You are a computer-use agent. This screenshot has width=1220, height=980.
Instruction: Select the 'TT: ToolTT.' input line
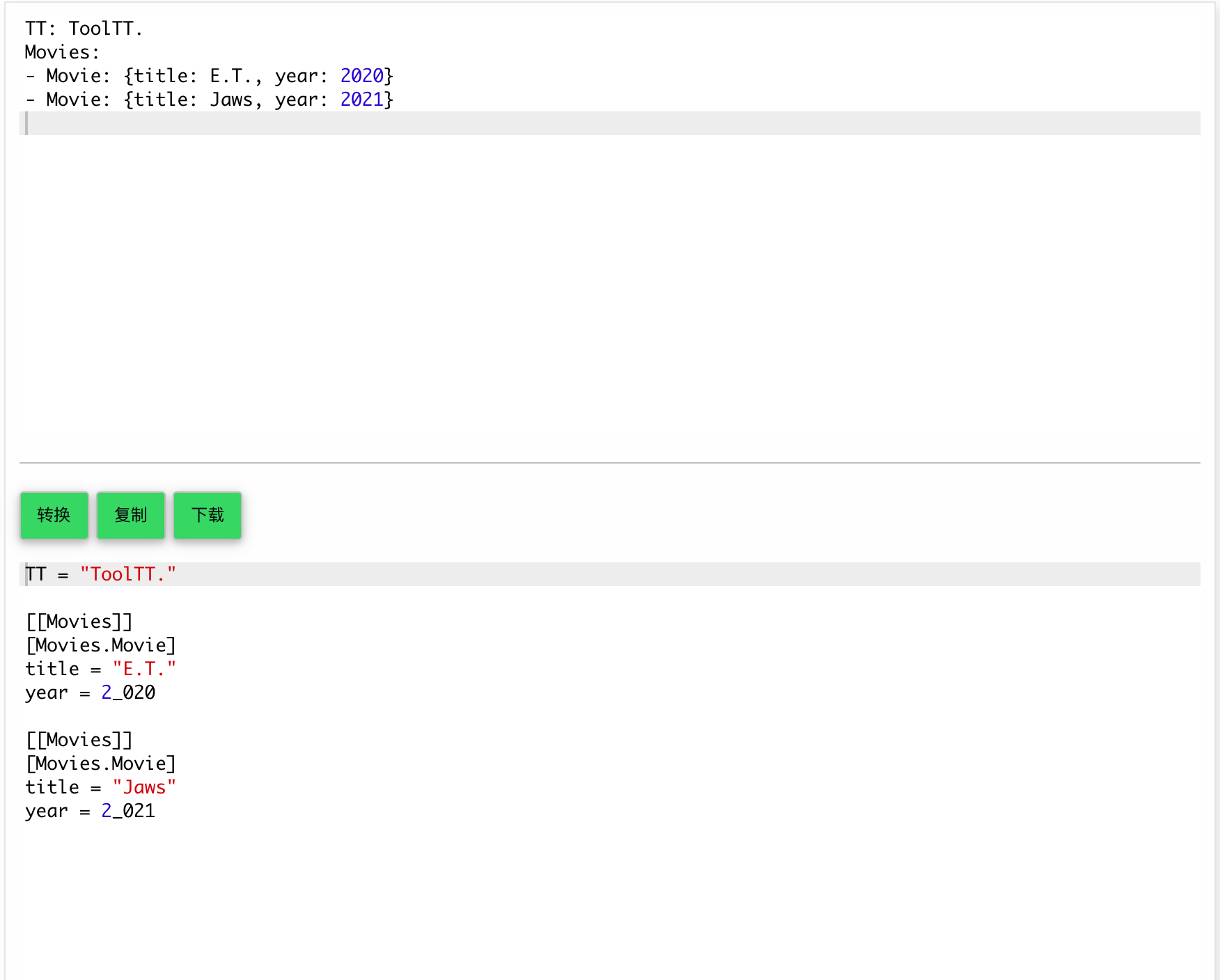pos(84,29)
